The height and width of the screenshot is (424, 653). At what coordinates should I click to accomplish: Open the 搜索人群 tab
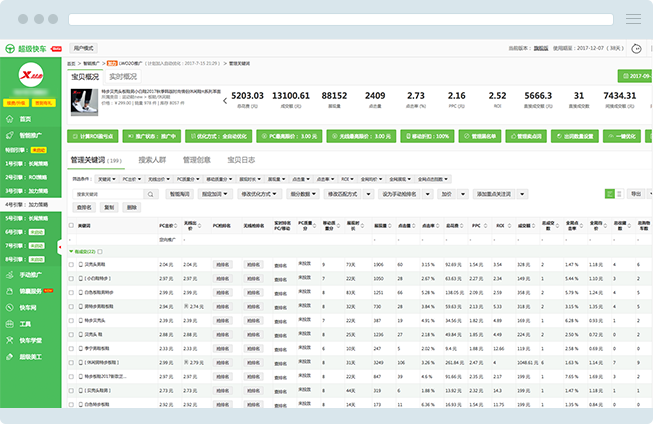pos(153,160)
